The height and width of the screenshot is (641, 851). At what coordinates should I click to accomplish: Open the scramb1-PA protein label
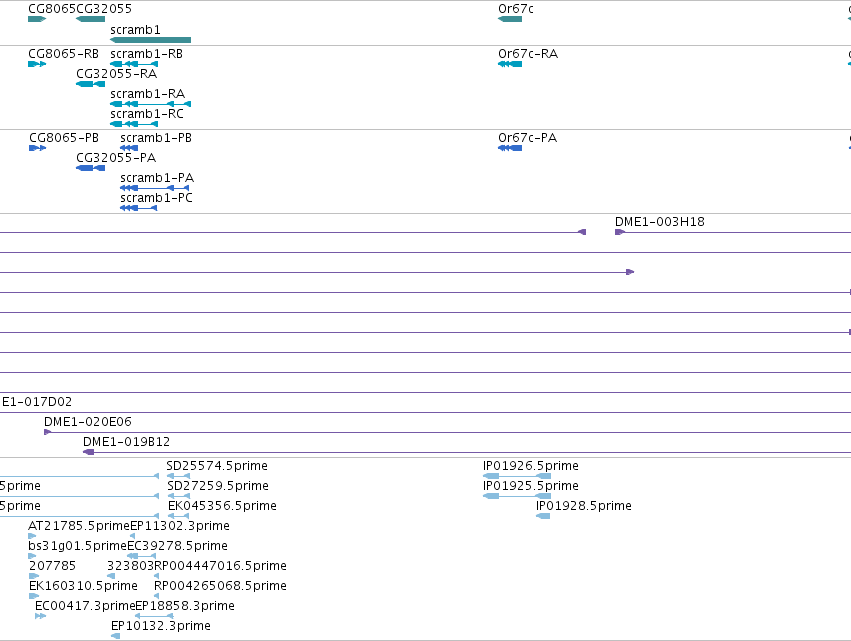point(157,178)
